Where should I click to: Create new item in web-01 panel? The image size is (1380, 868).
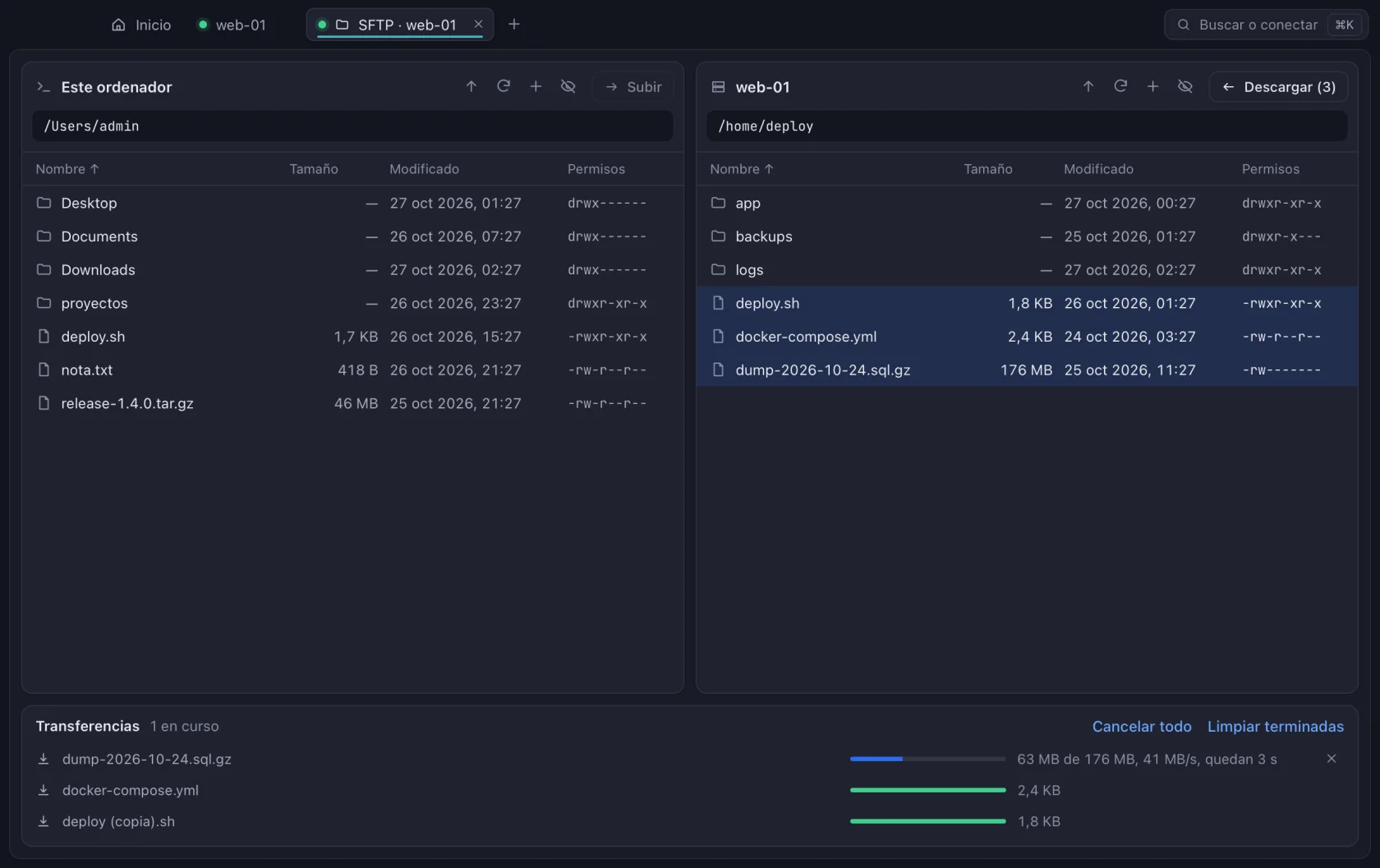pyautogui.click(x=1152, y=86)
